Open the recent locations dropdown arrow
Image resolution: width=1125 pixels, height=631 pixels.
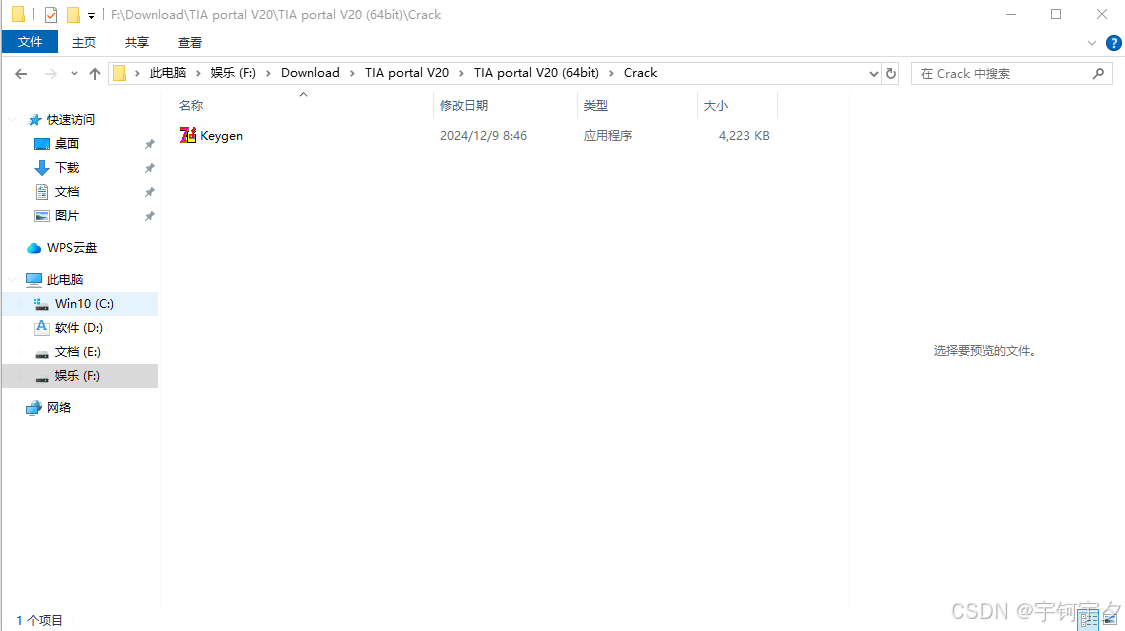(74, 74)
